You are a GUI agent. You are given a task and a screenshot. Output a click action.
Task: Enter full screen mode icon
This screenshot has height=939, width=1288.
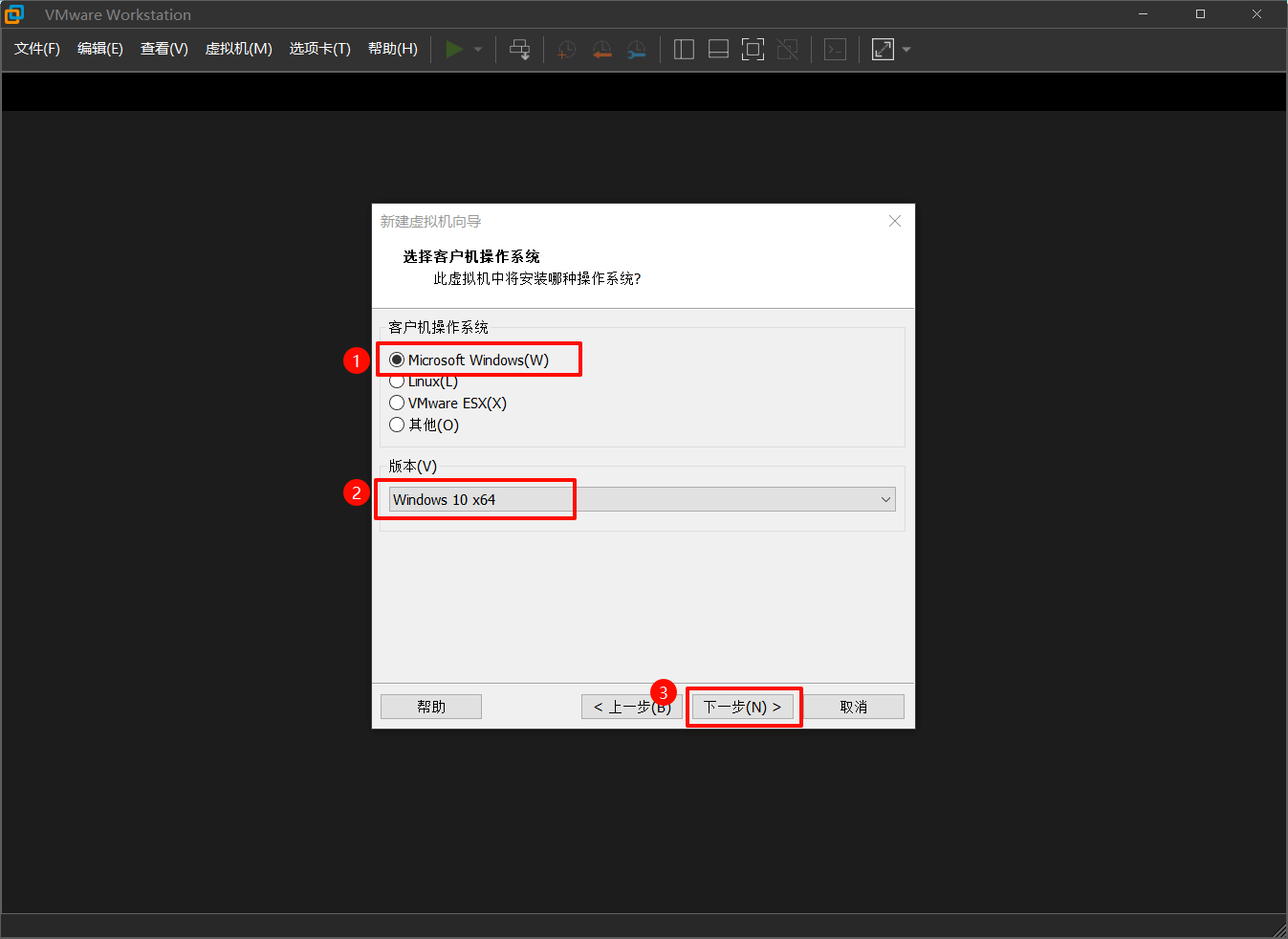(x=753, y=50)
